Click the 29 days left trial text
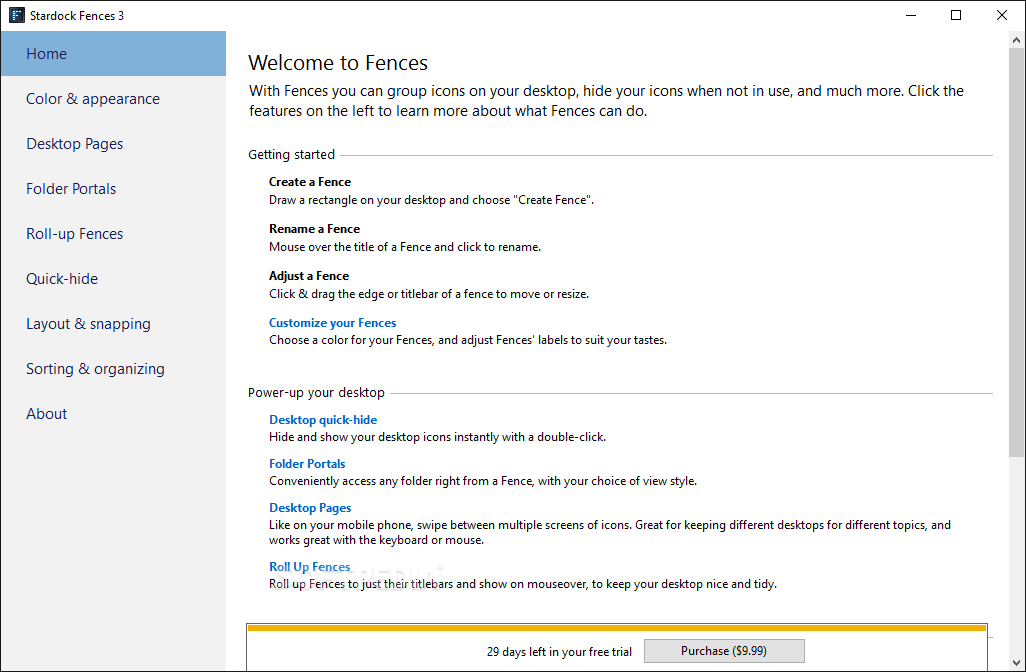Image resolution: width=1026 pixels, height=672 pixels. [559, 652]
